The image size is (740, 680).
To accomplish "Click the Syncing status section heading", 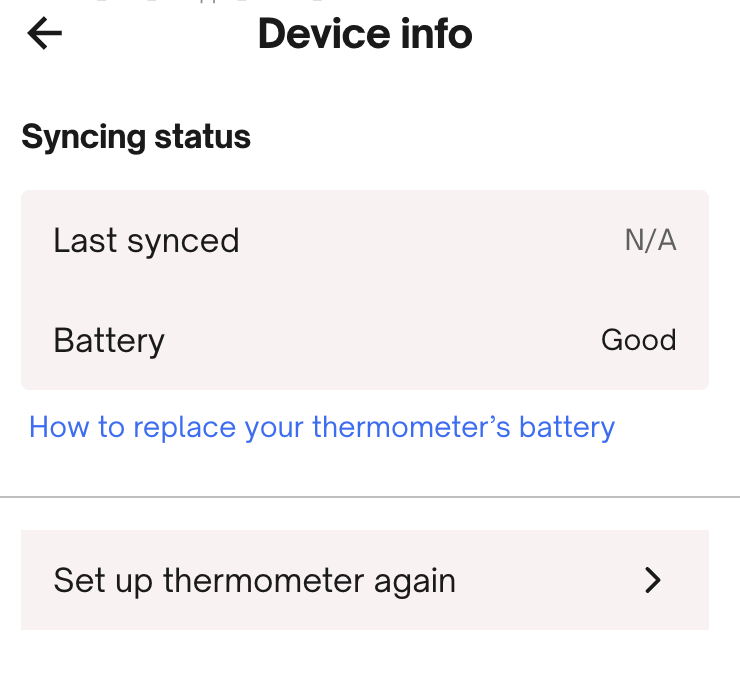I will point(136,136).
